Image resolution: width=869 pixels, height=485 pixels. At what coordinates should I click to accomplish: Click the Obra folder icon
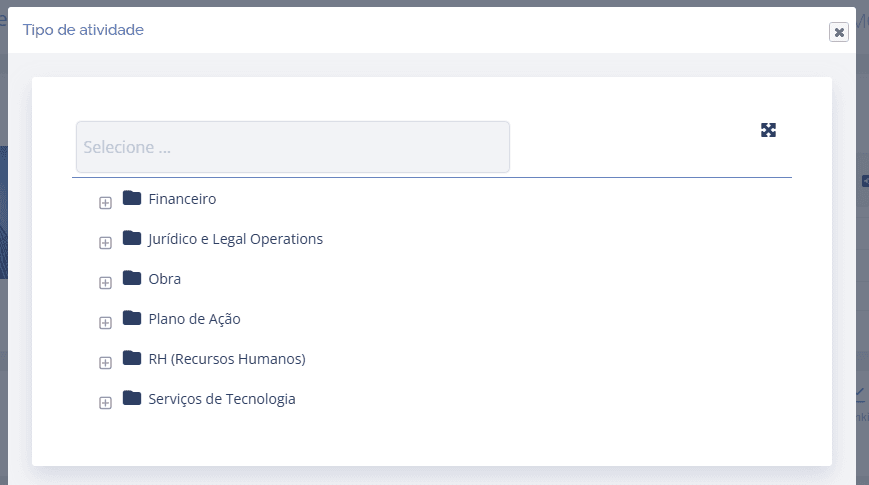click(x=132, y=278)
